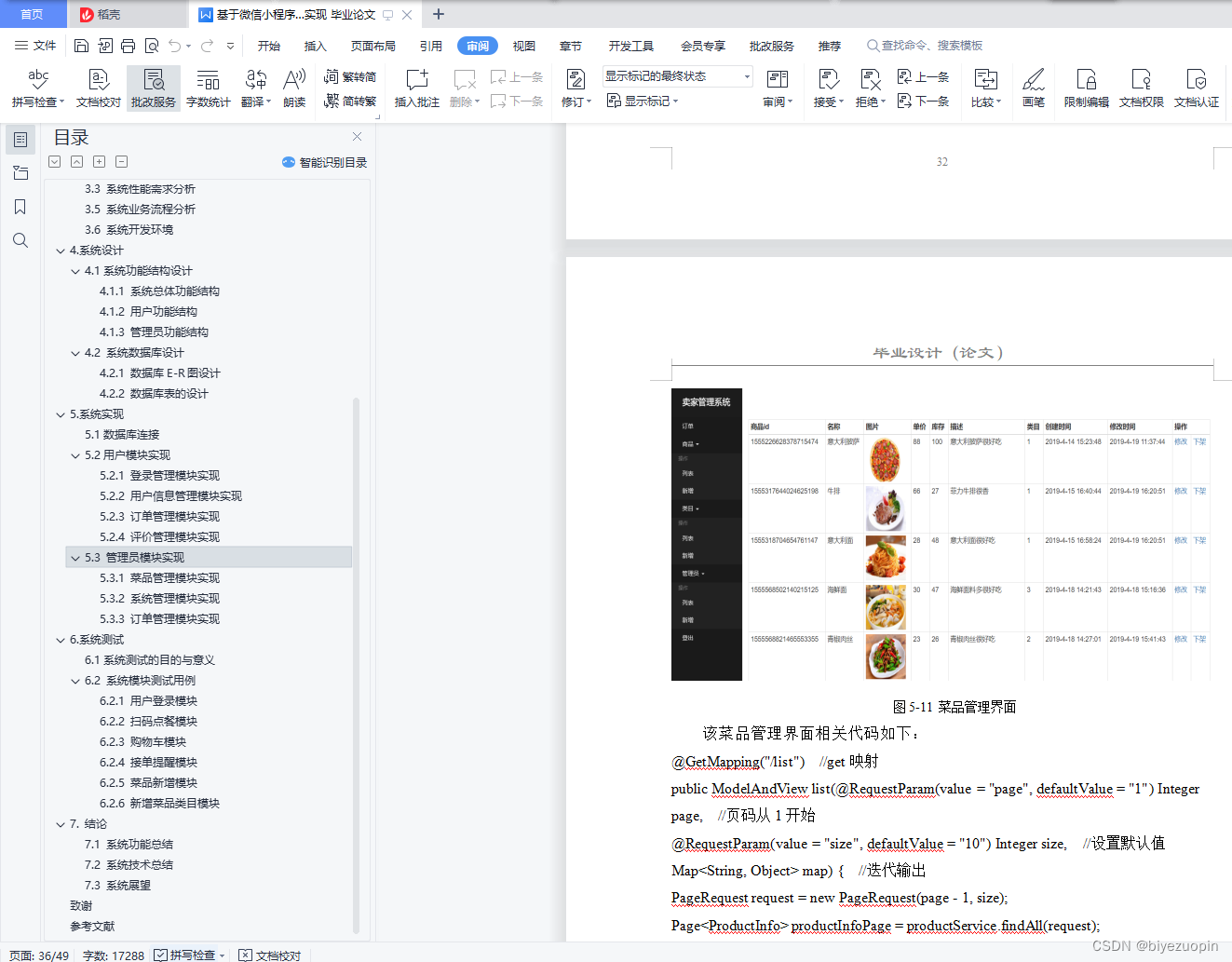Viewport: 1232px width, 962px height.
Task: Collapse the 5.3 管理员模块实现 node
Action: click(75, 558)
